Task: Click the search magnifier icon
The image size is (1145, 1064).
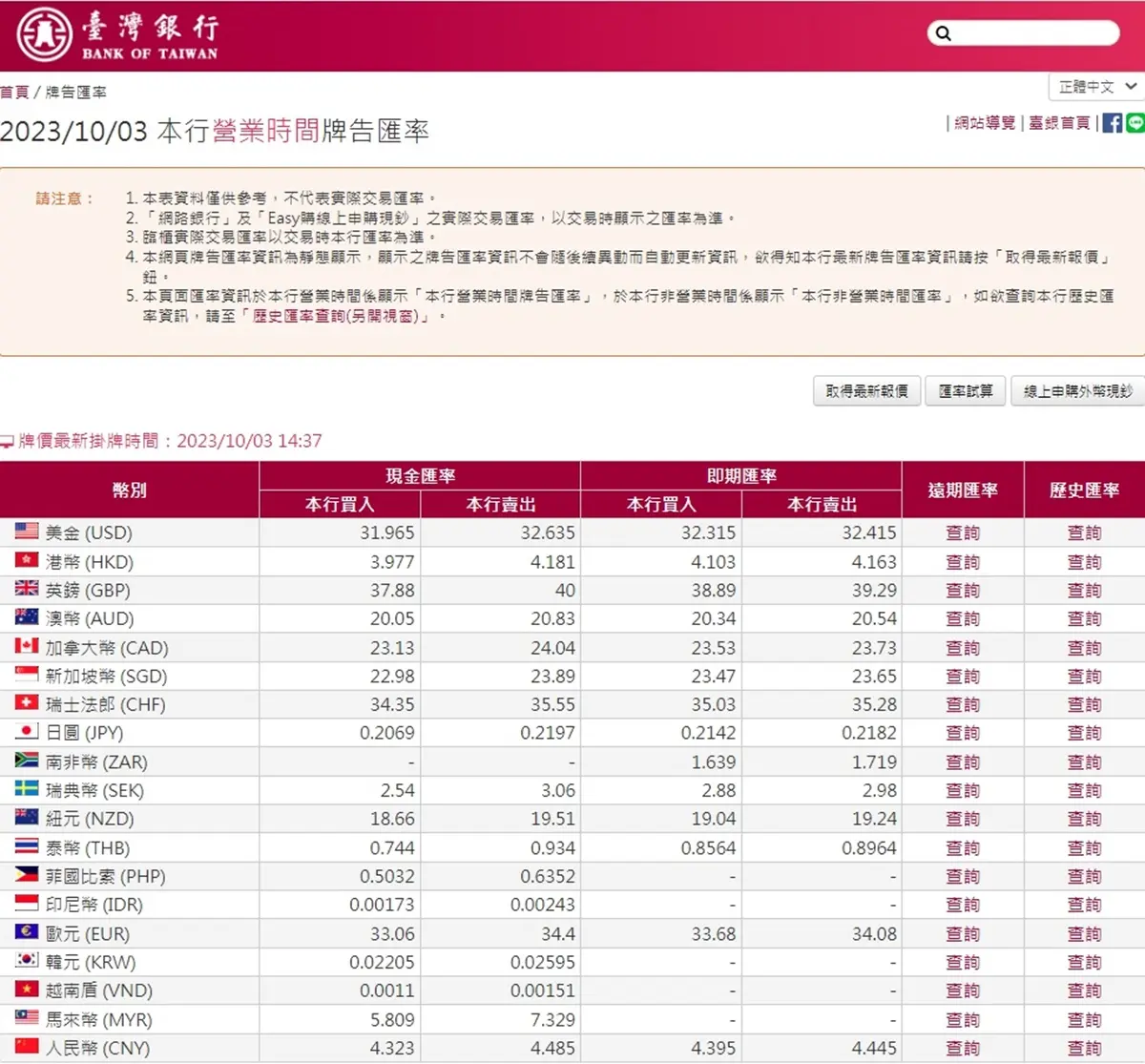Action: pos(944,33)
